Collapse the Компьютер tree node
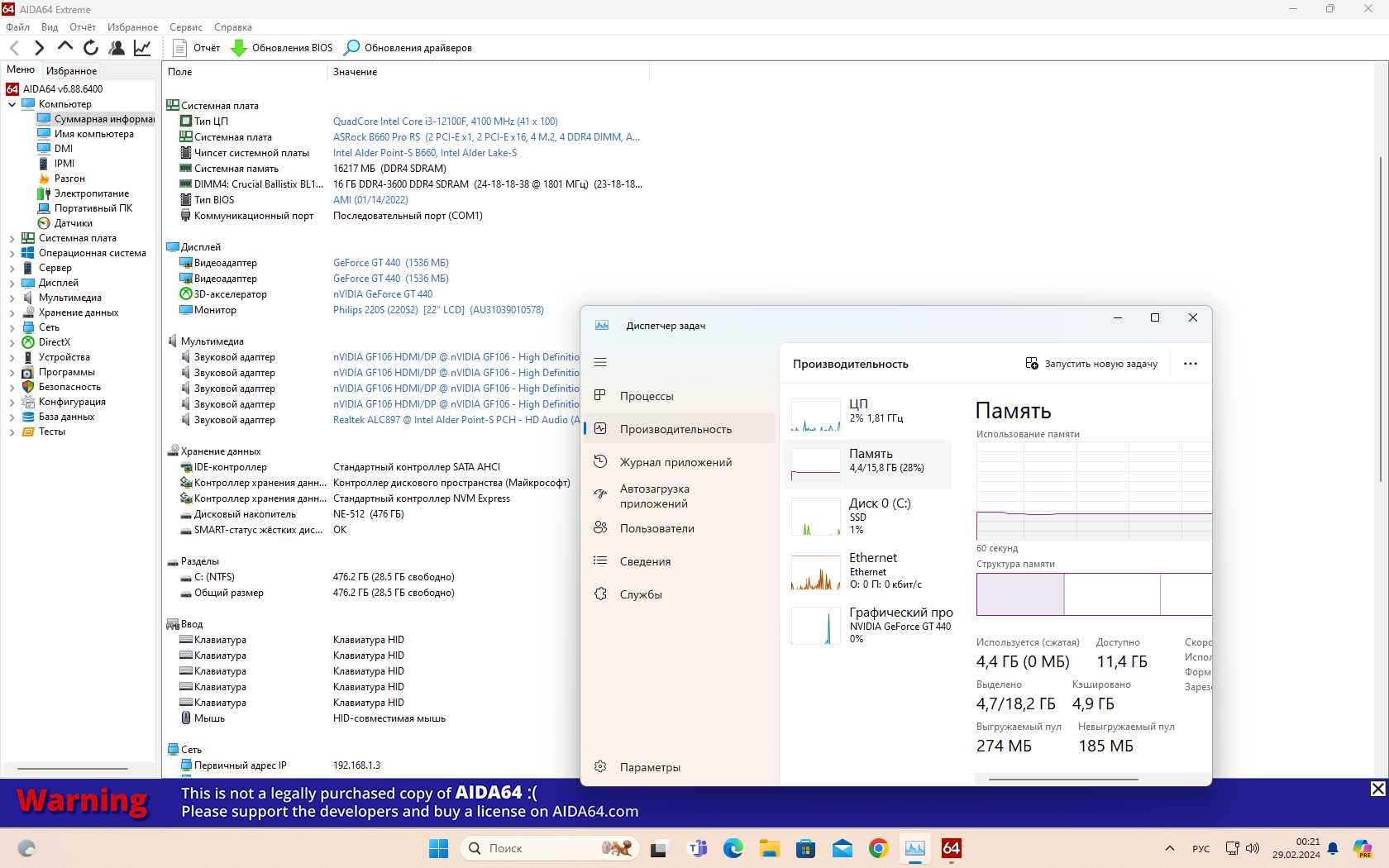 (12, 104)
